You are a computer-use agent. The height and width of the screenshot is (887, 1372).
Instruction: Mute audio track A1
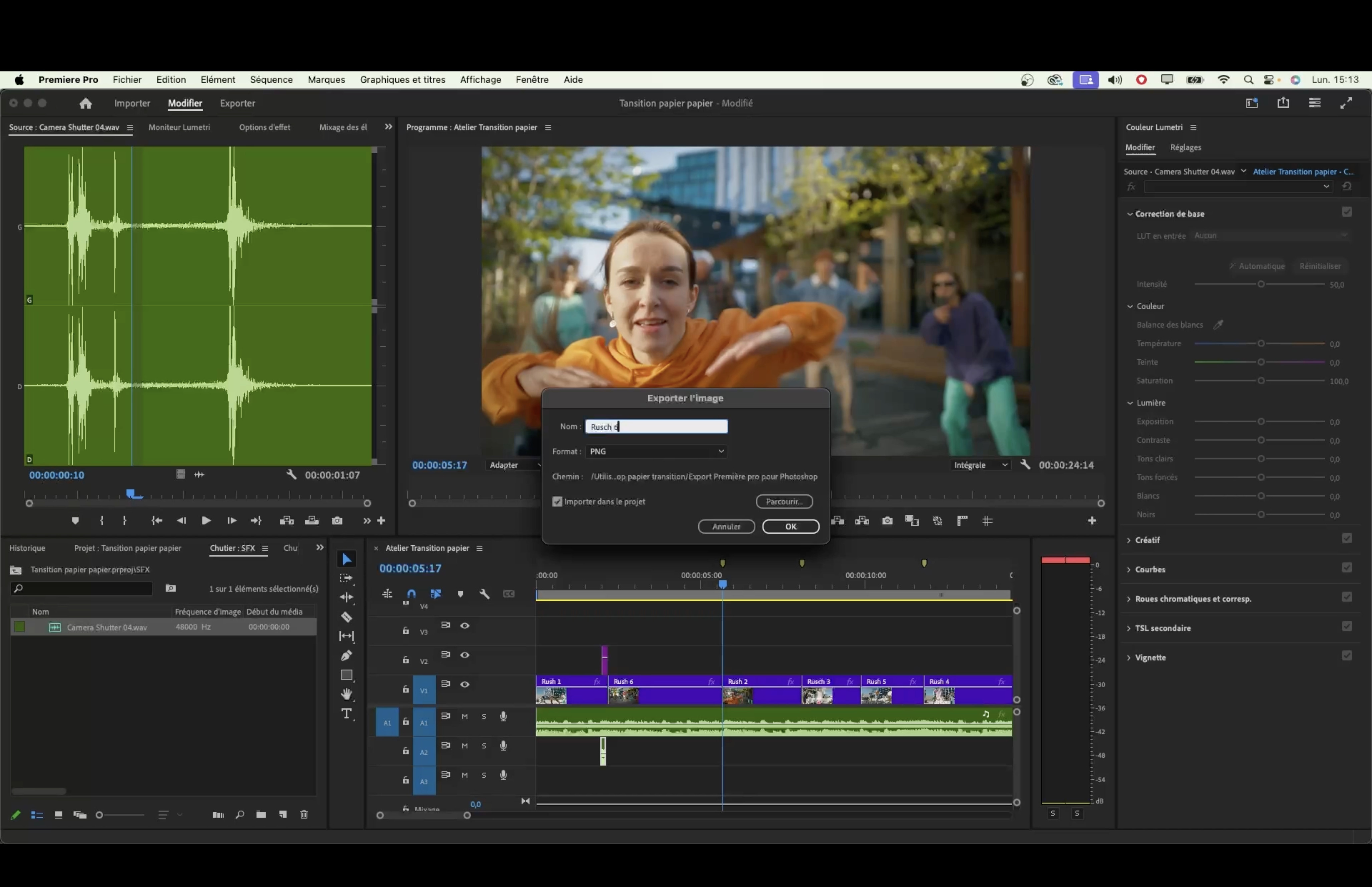465,716
